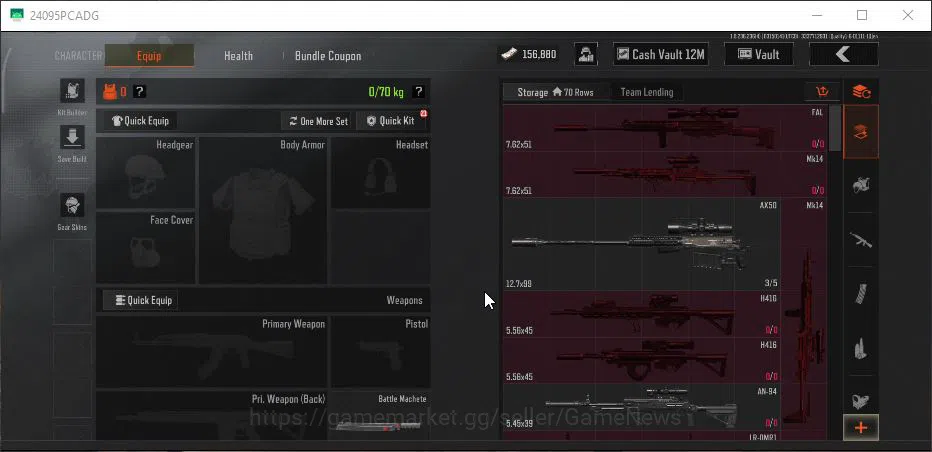Click the cash stack currency icon
This screenshot has height=452, width=932.
pyautogui.click(x=509, y=54)
